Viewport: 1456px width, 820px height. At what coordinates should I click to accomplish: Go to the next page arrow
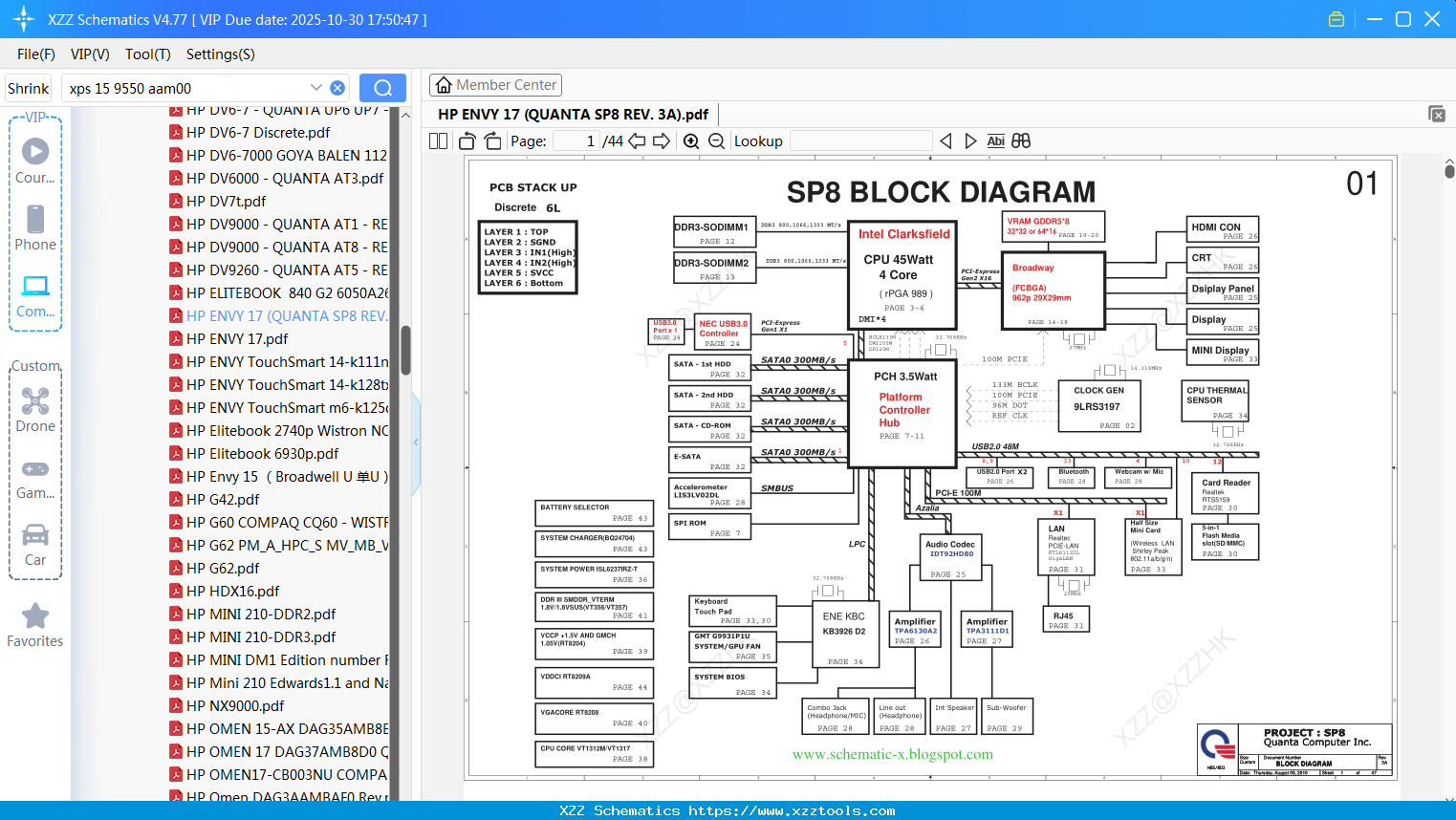(662, 141)
